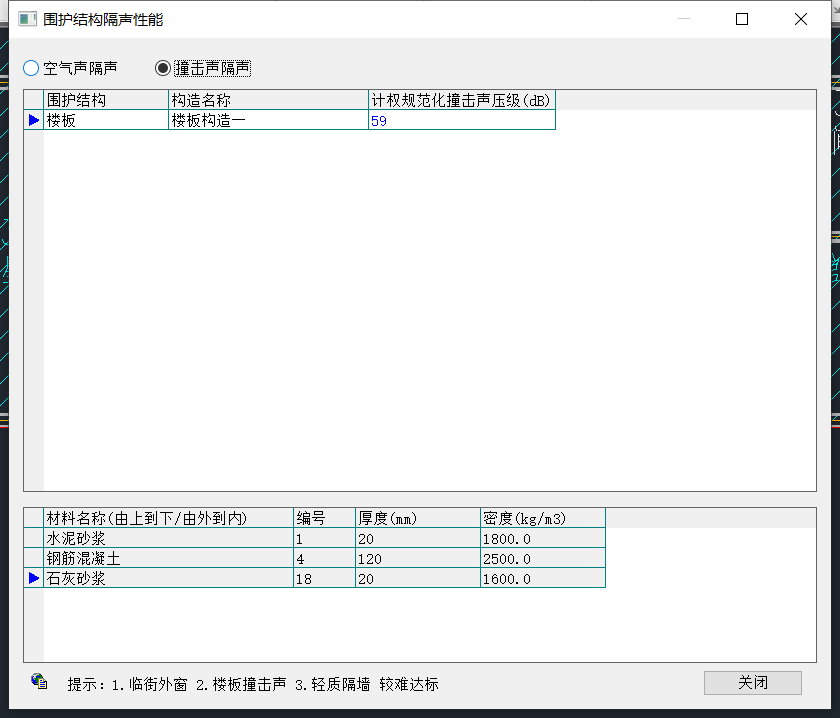Image resolution: width=840 pixels, height=718 pixels.
Task: Select the 钢筋混凝土 material row
Action: click(168, 558)
